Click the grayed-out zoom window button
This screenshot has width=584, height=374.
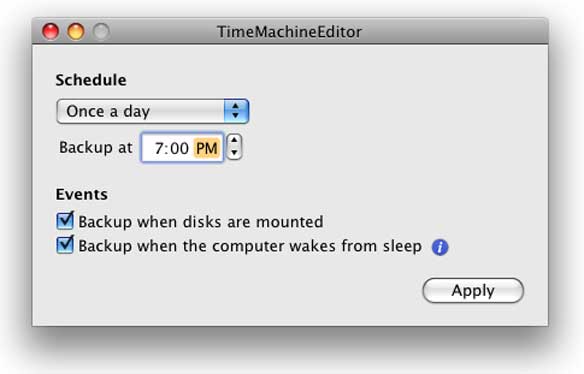101,31
